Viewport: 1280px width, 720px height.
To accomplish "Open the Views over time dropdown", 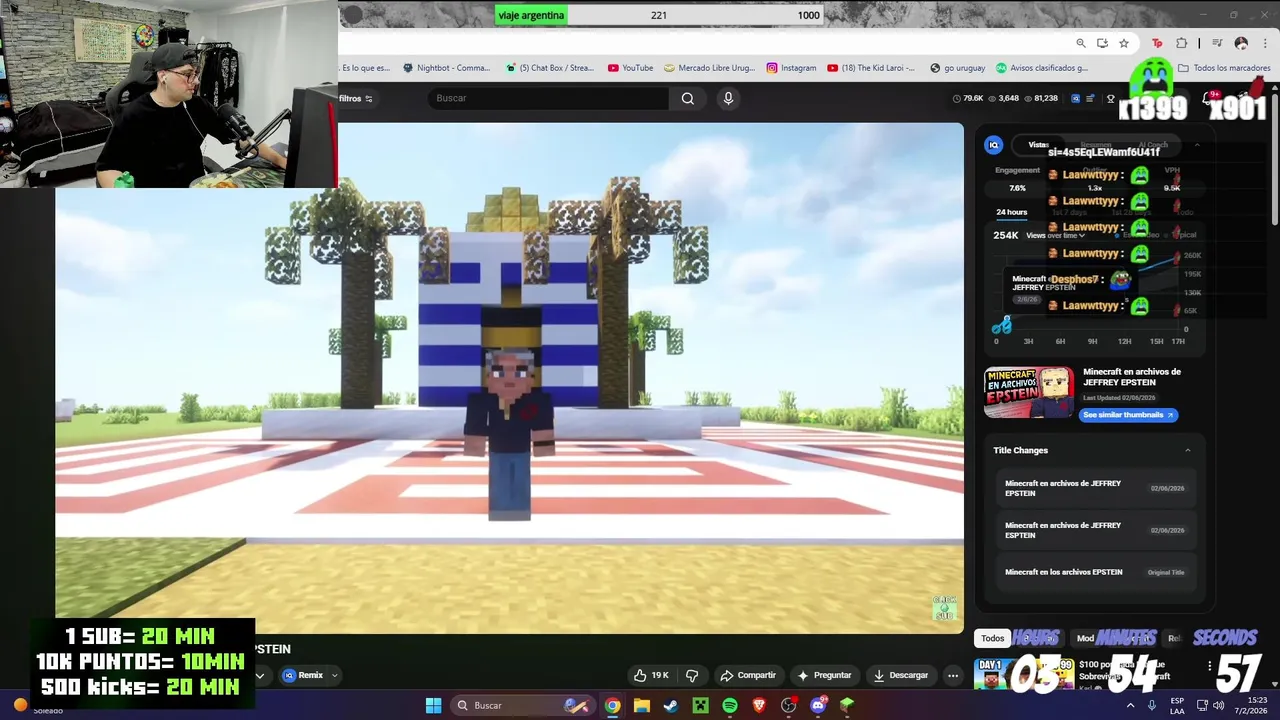I will (1055, 235).
